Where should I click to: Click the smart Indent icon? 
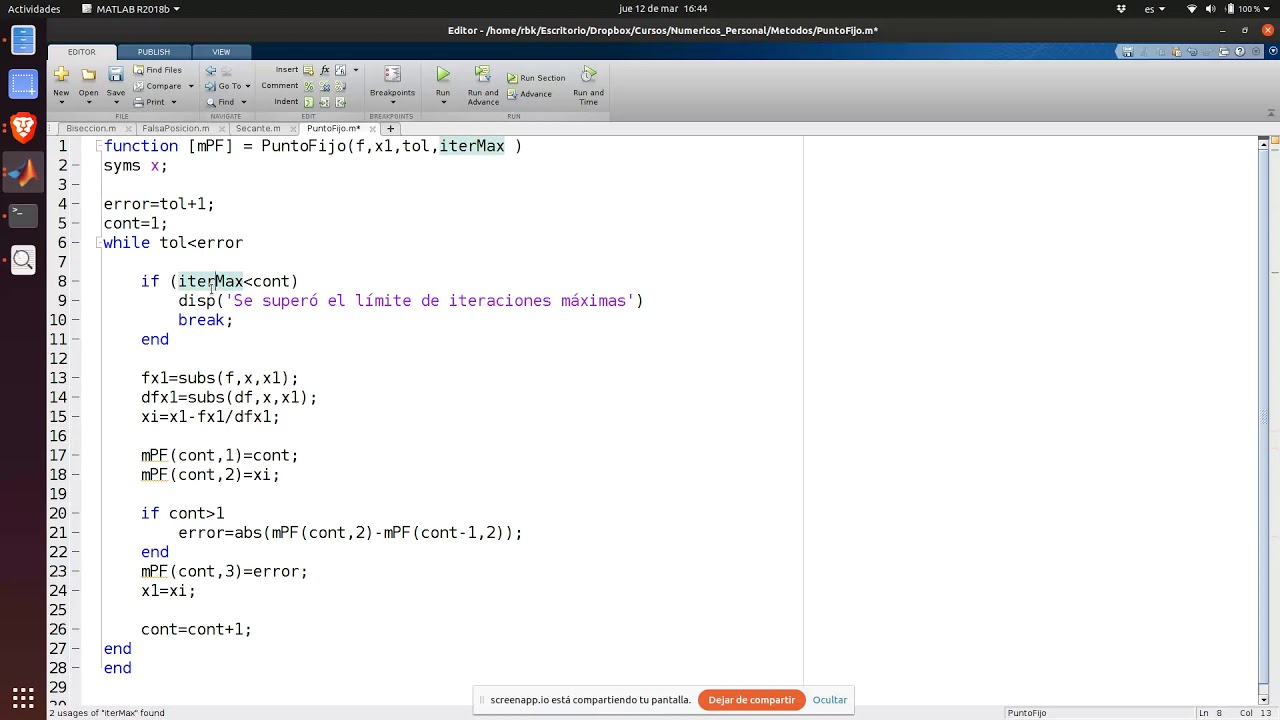click(308, 102)
